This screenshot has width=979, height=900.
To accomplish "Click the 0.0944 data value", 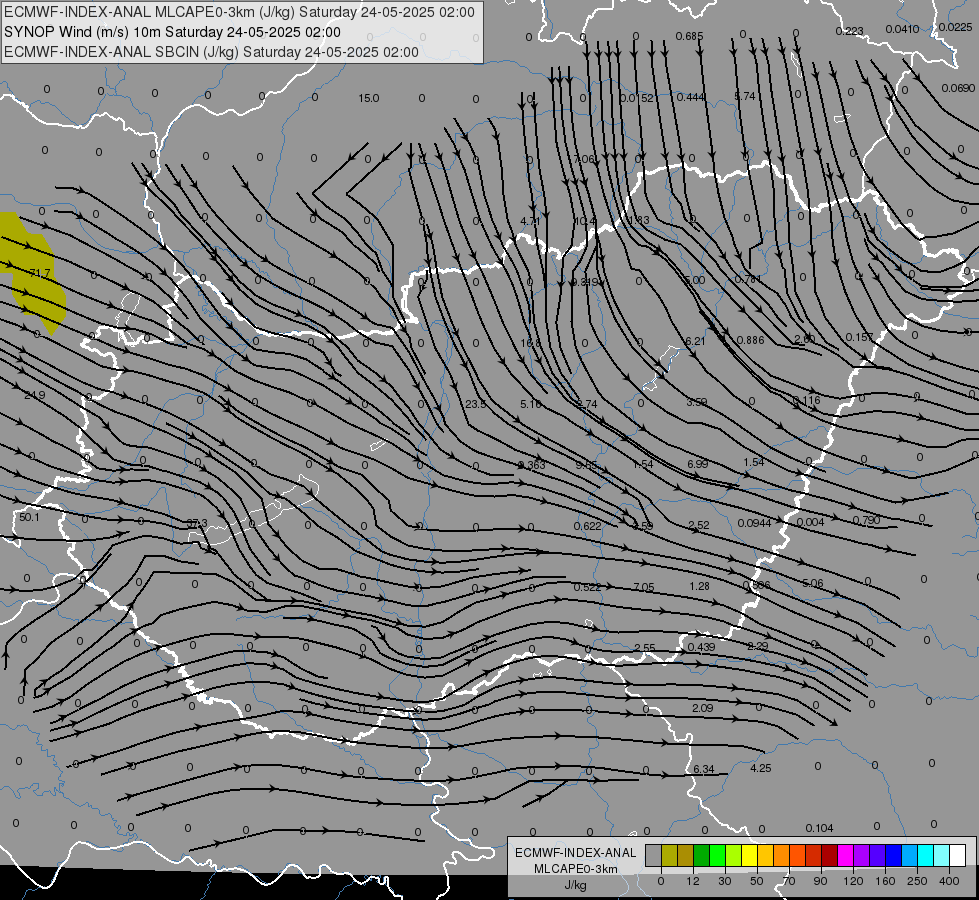I will 754,523.
